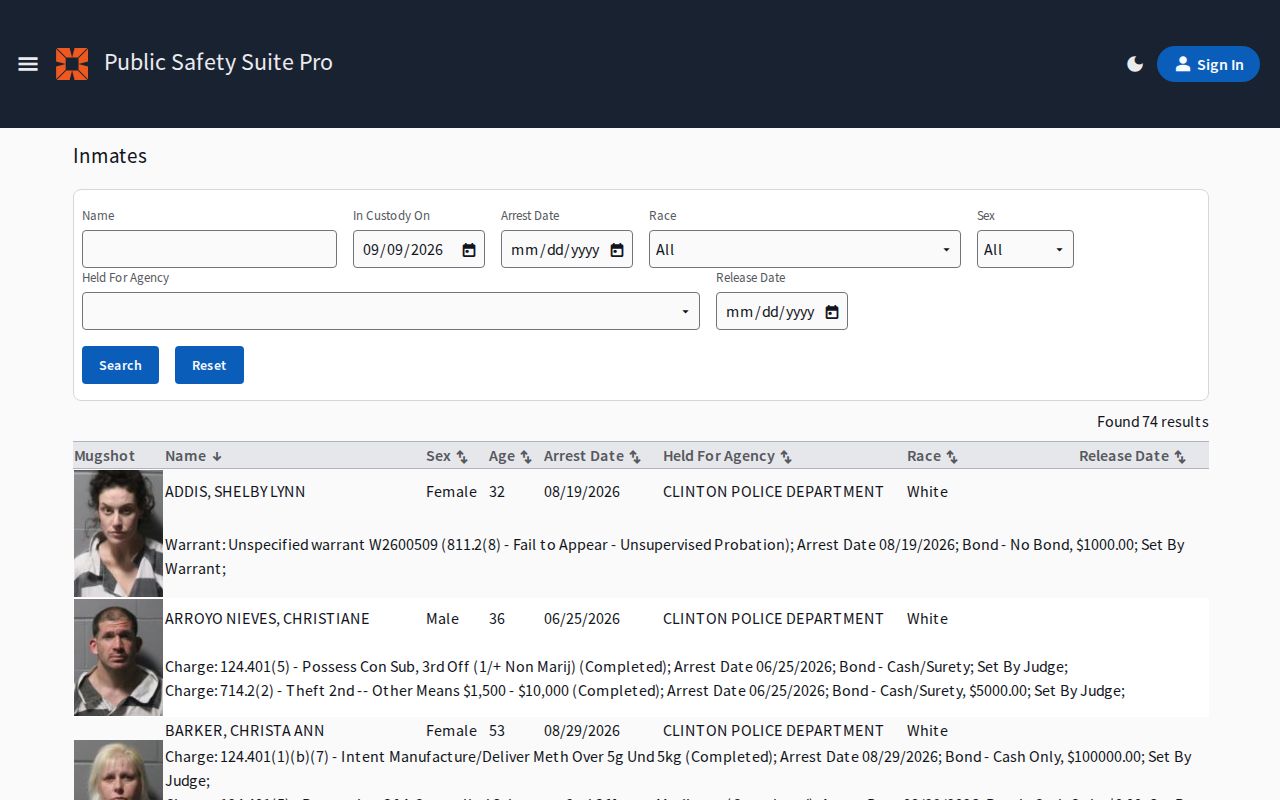Expand the Held For Agency dropdown
Screen dimensions: 1280x800
point(391,311)
